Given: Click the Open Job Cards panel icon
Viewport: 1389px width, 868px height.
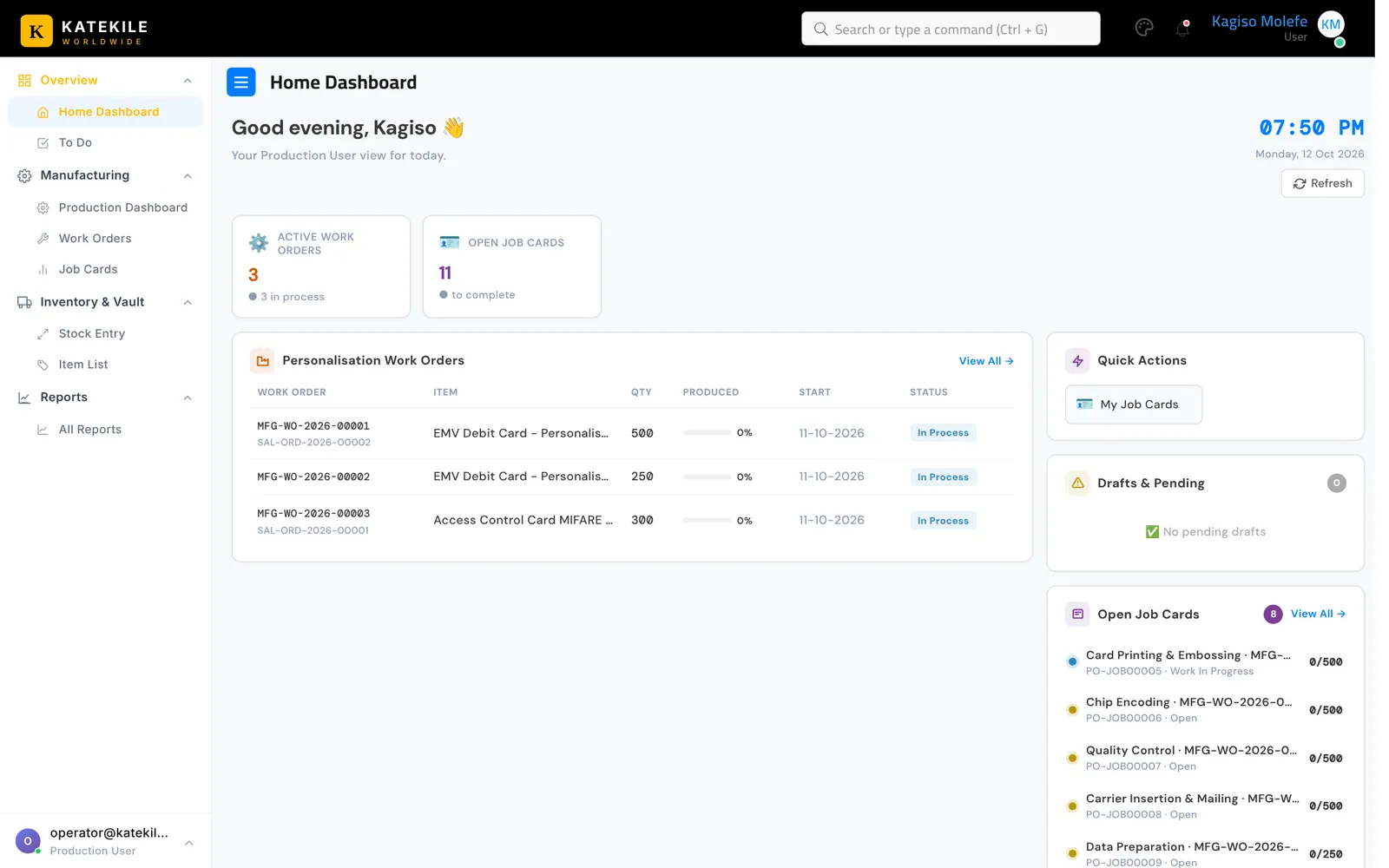Looking at the screenshot, I should 1077,614.
